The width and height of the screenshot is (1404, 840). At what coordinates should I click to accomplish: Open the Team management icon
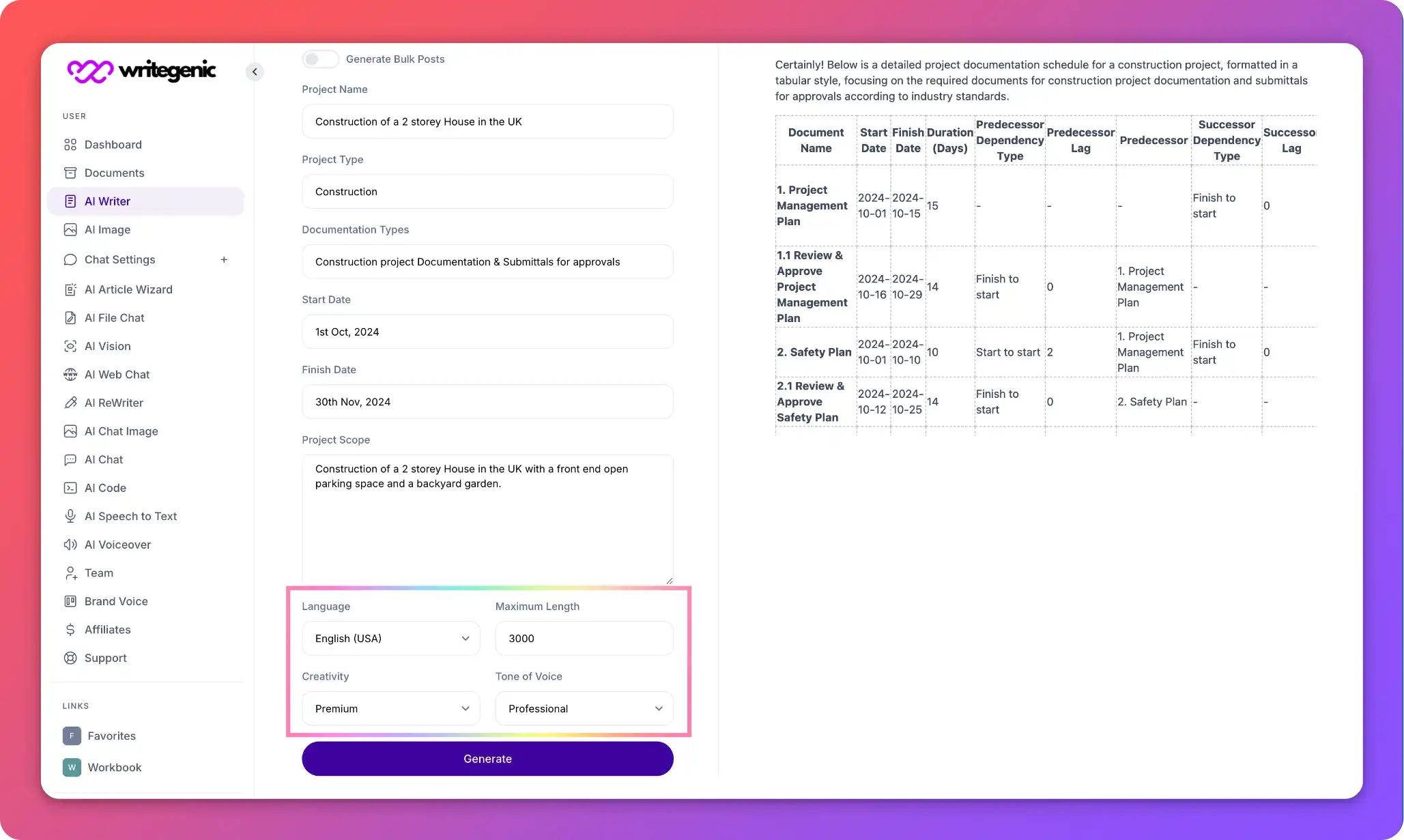tap(70, 573)
